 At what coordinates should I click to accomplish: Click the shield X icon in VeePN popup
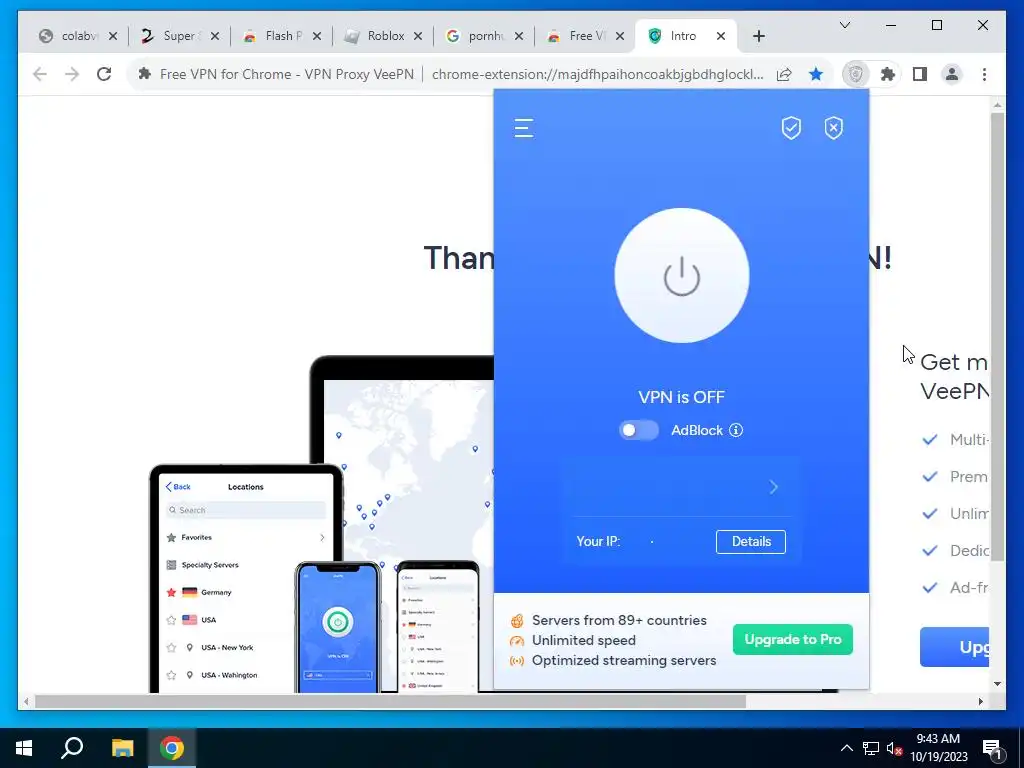(x=833, y=128)
